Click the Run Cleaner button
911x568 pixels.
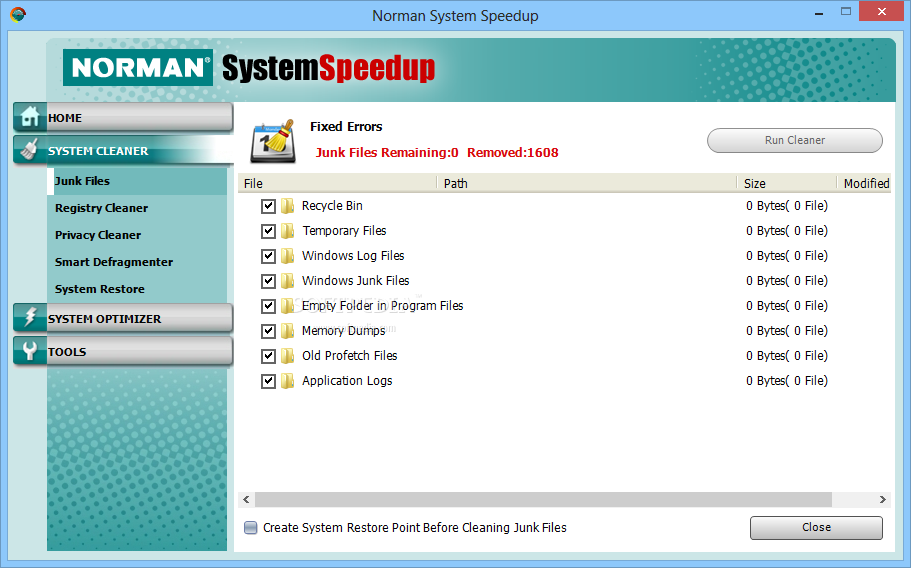pos(794,140)
